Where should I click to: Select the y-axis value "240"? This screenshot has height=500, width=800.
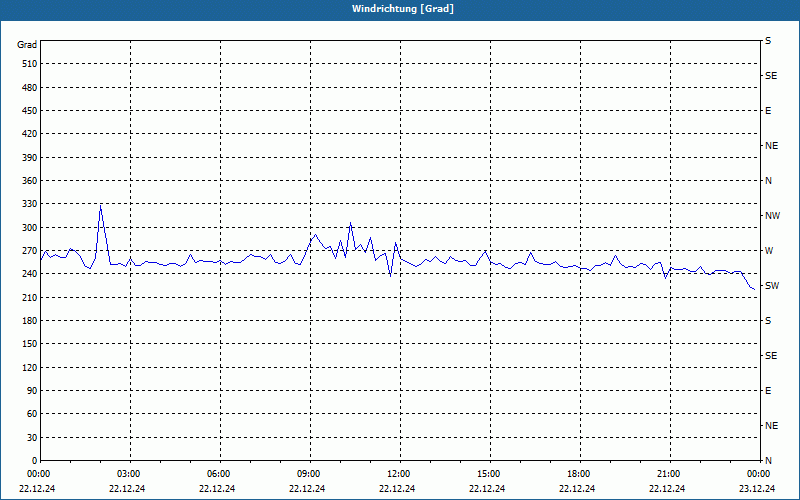point(30,274)
